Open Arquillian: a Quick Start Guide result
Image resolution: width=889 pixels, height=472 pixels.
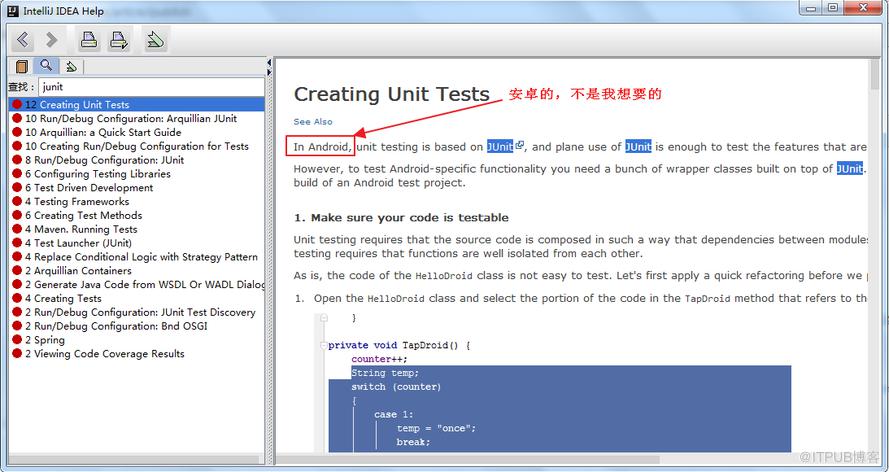click(103, 132)
